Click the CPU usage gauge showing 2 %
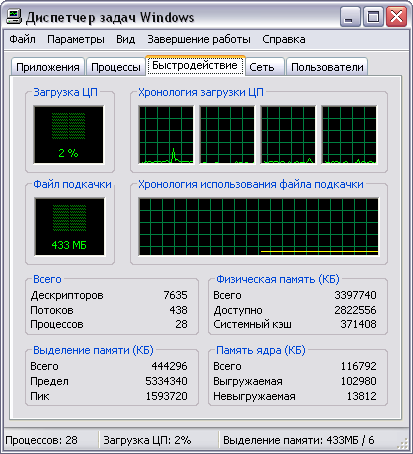The image size is (413, 454). 69,135
